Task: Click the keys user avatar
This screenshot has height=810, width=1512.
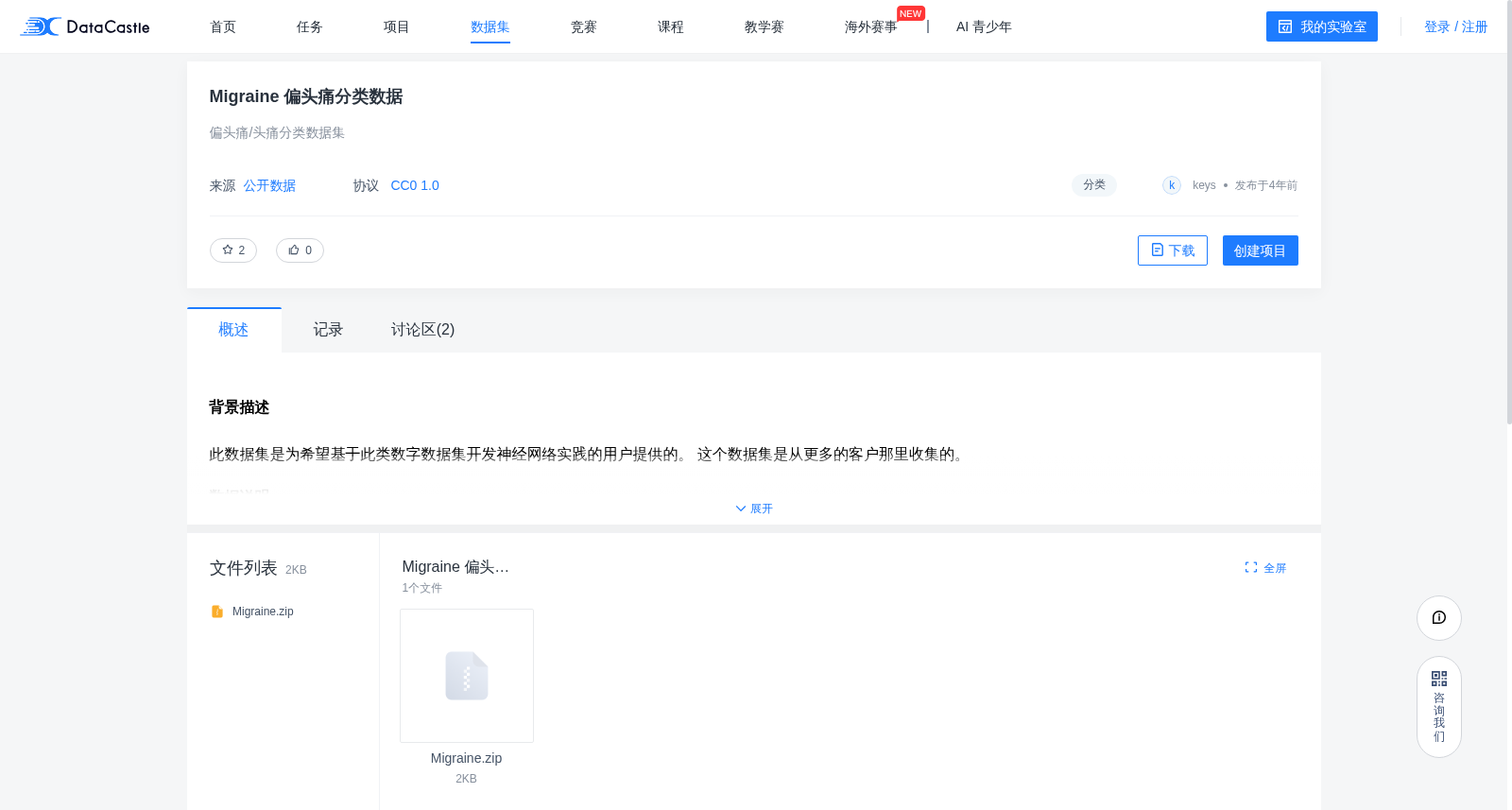Action: point(1172,185)
